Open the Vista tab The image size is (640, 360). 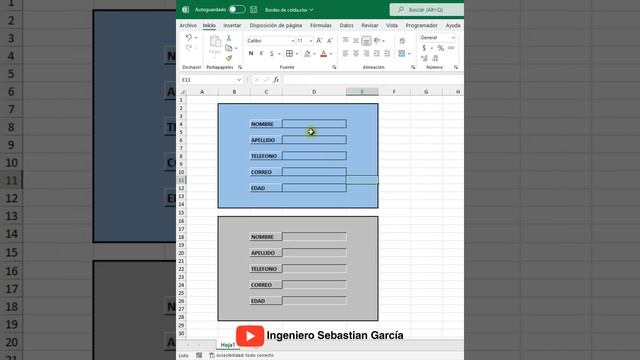392,25
